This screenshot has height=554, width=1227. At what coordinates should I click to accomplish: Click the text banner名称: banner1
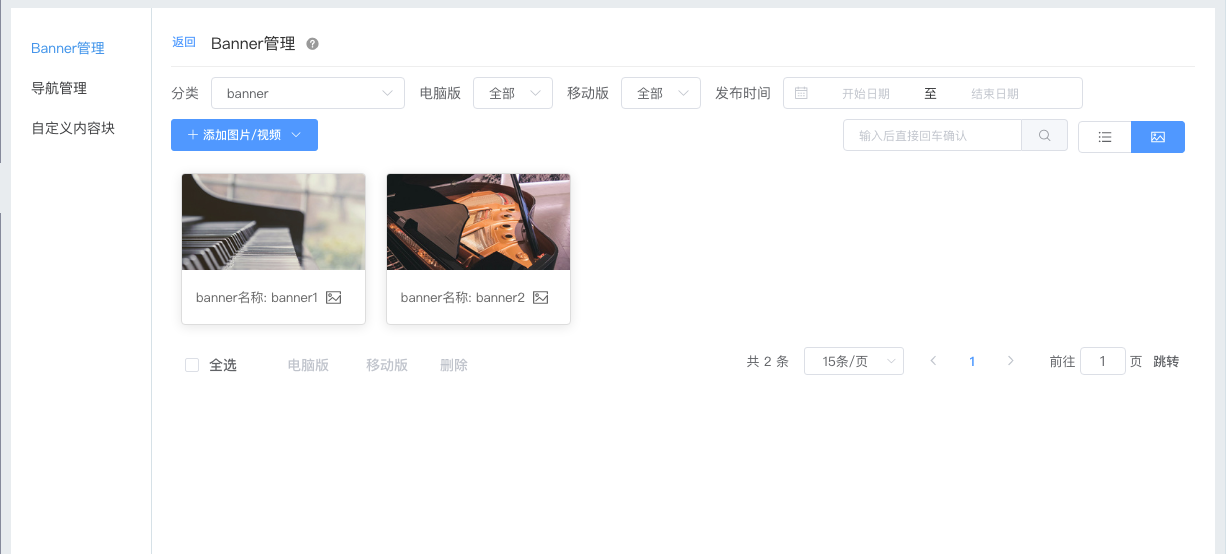[x=257, y=298]
